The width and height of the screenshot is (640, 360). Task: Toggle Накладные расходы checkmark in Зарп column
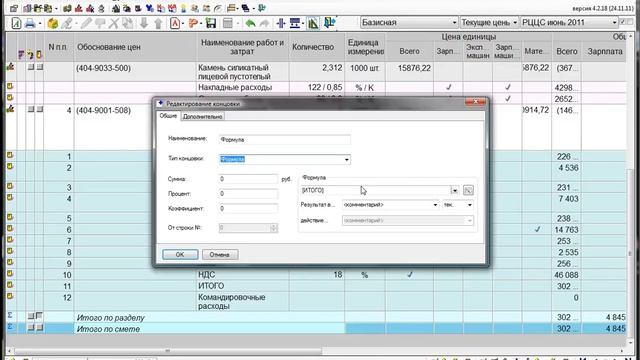click(449, 87)
